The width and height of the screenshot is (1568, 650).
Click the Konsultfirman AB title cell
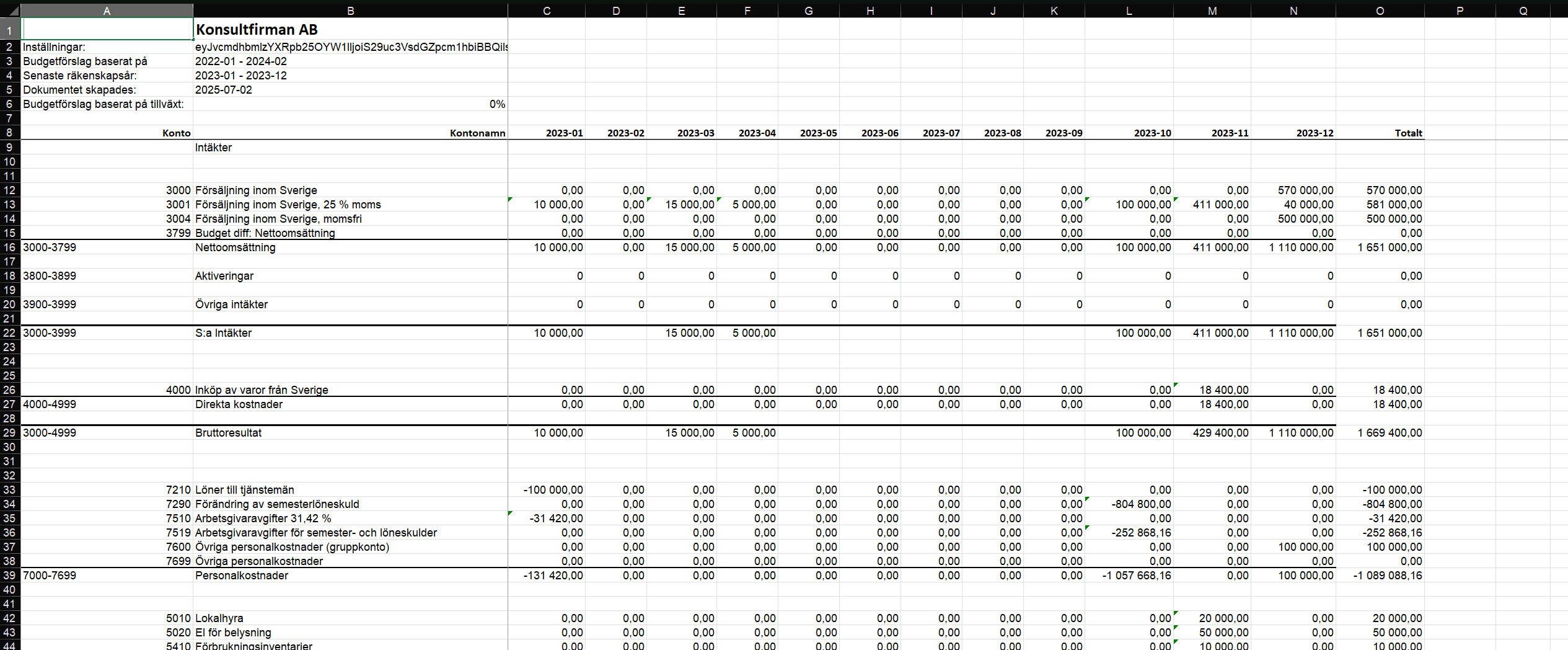tap(351, 29)
